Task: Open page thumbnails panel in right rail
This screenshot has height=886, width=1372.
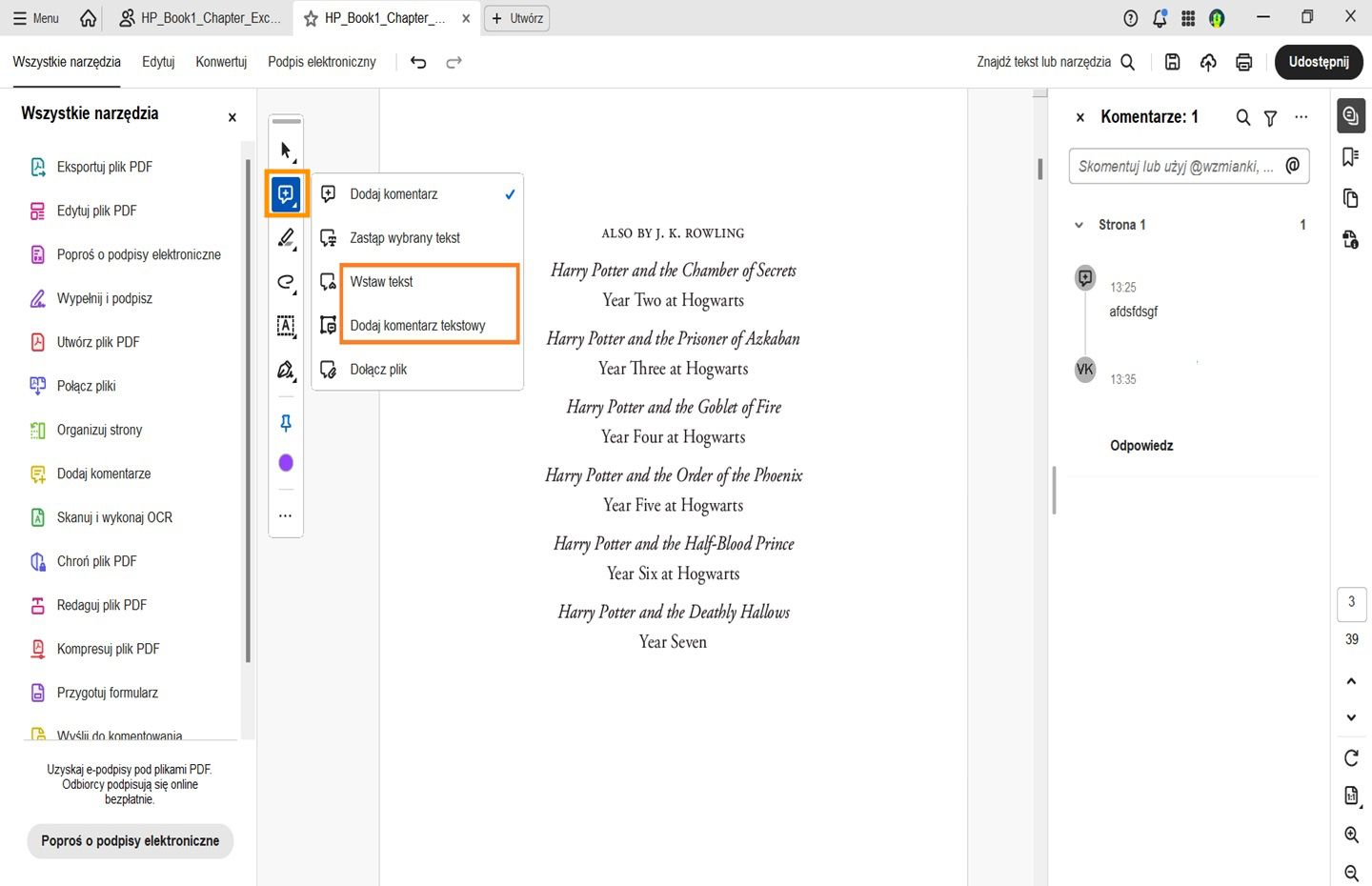Action: [1350, 198]
